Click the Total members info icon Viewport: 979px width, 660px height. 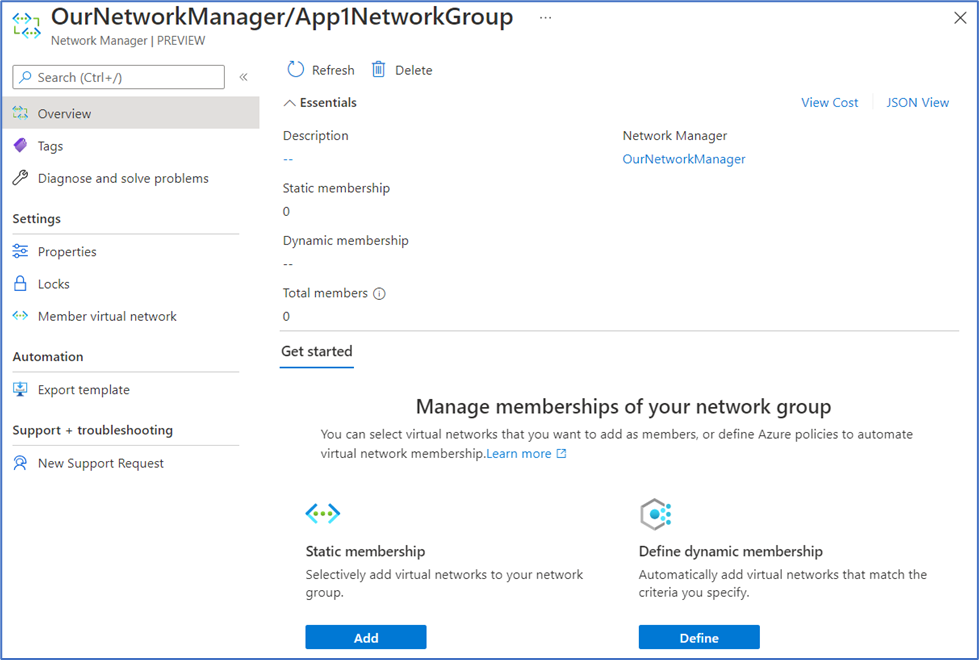[379, 294]
